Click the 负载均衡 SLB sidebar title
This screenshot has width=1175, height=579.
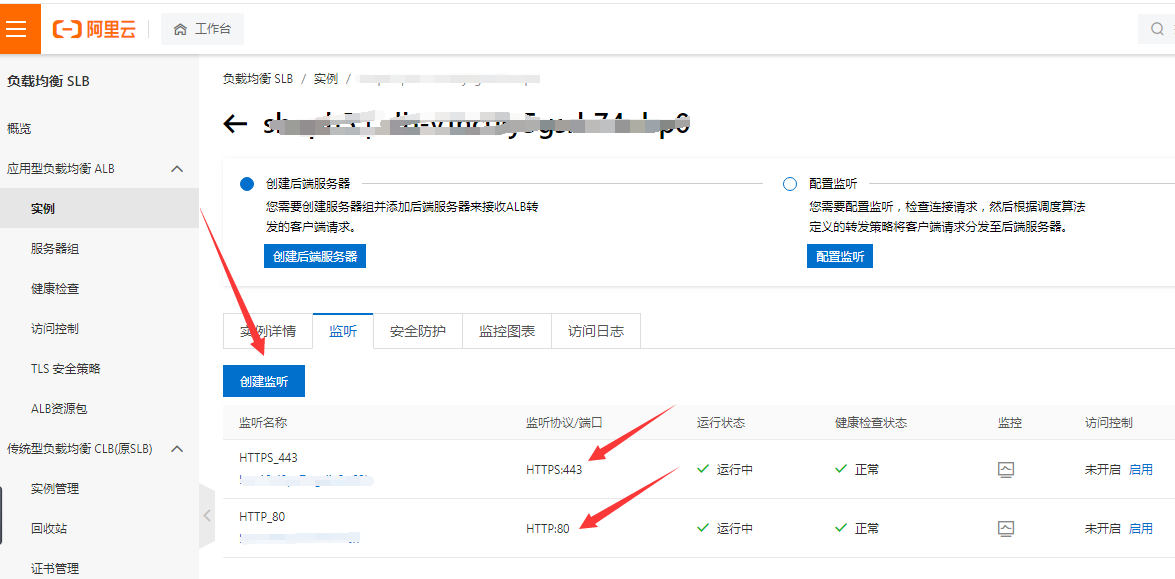click(x=48, y=82)
